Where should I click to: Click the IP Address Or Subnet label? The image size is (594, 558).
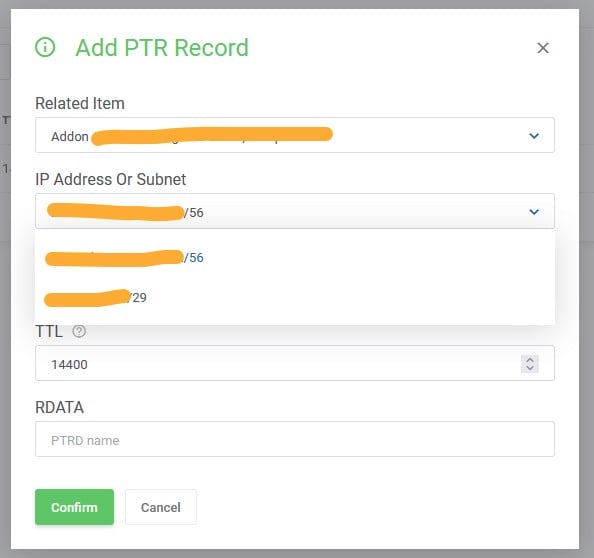point(111,179)
